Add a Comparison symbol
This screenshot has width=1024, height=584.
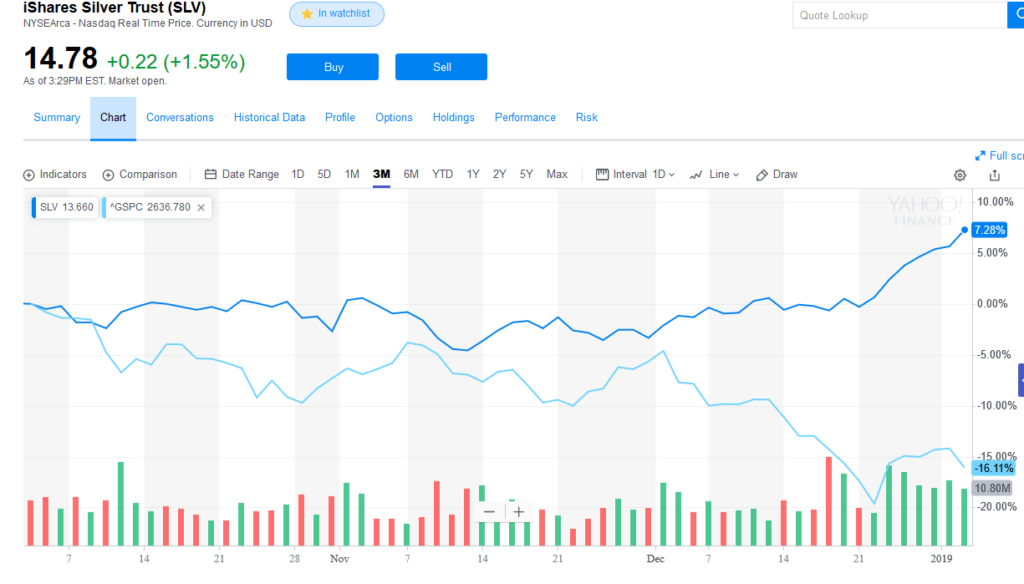tap(140, 174)
